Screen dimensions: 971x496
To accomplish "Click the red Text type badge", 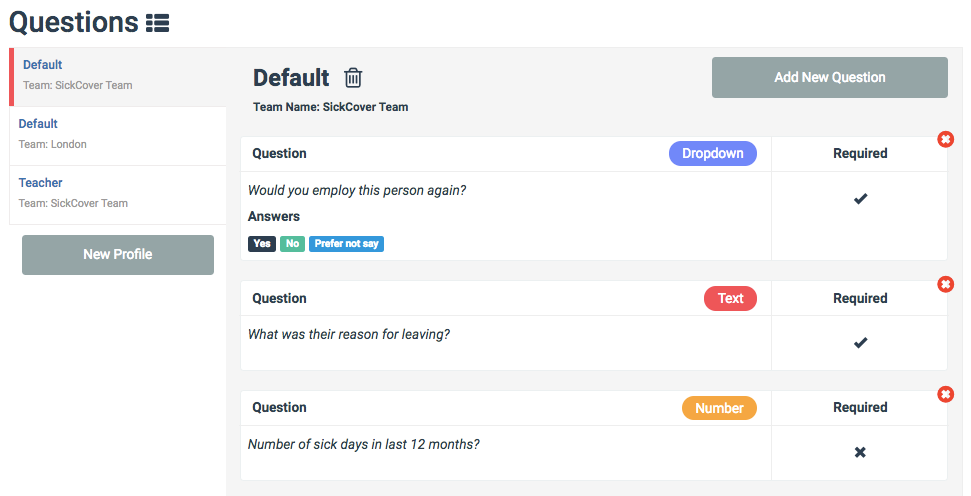I will (x=730, y=298).
